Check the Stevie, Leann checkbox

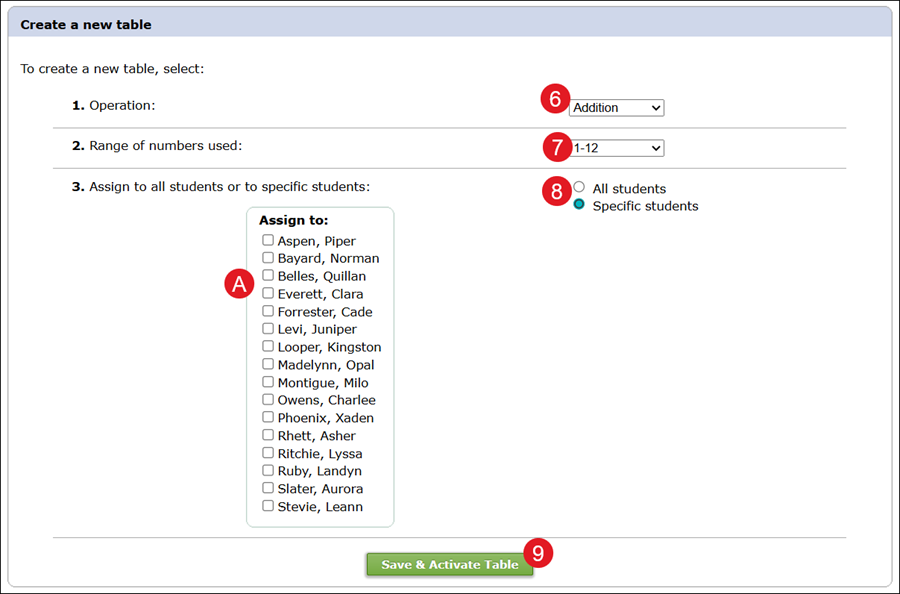(268, 506)
